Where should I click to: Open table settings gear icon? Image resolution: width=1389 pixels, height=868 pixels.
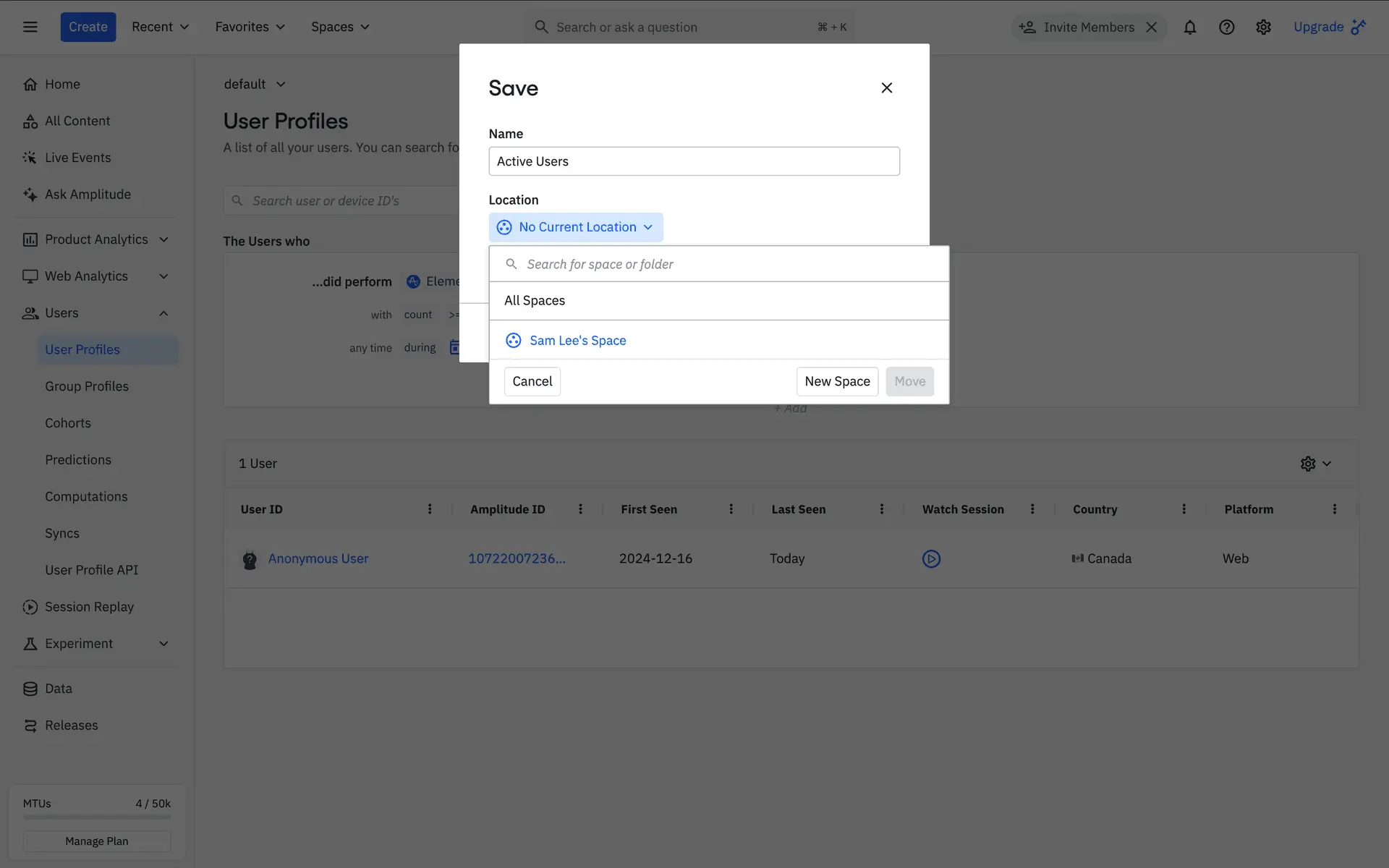click(x=1308, y=464)
